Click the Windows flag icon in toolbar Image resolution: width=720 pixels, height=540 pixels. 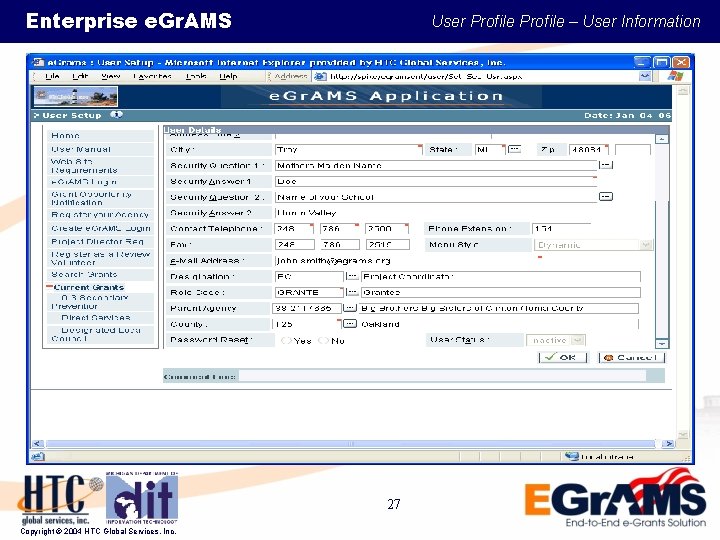[x=675, y=76]
